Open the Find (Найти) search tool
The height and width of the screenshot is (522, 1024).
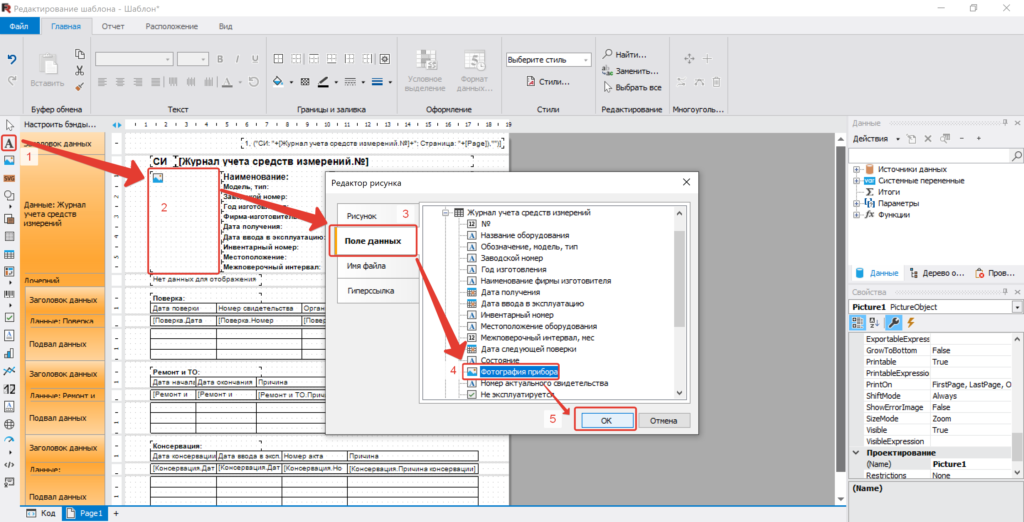624,55
